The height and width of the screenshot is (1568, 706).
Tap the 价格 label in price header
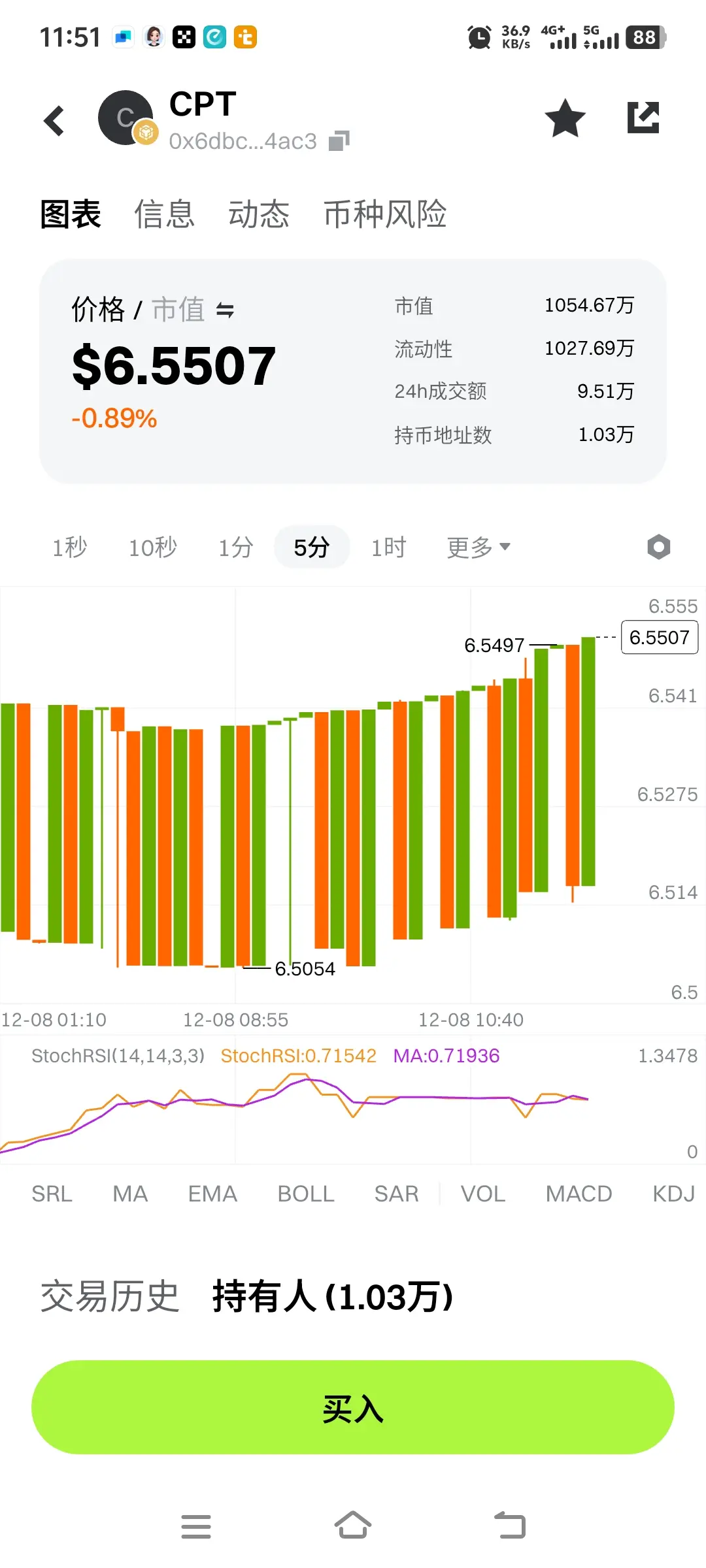[x=98, y=310]
